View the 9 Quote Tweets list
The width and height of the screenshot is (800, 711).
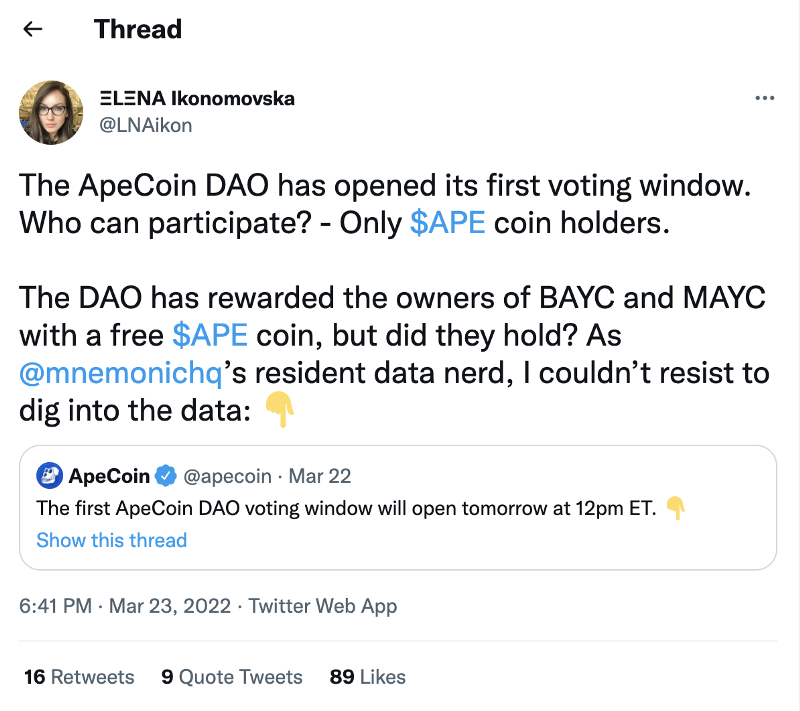[232, 677]
